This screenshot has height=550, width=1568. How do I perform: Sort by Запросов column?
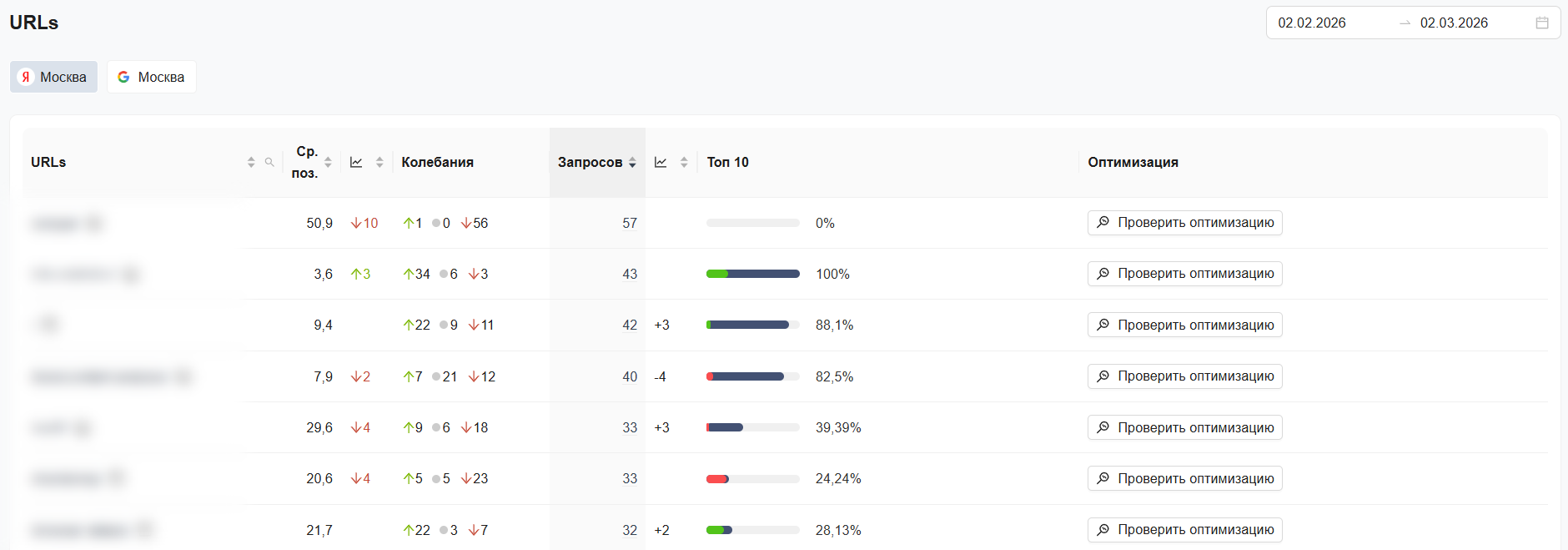coord(632,162)
